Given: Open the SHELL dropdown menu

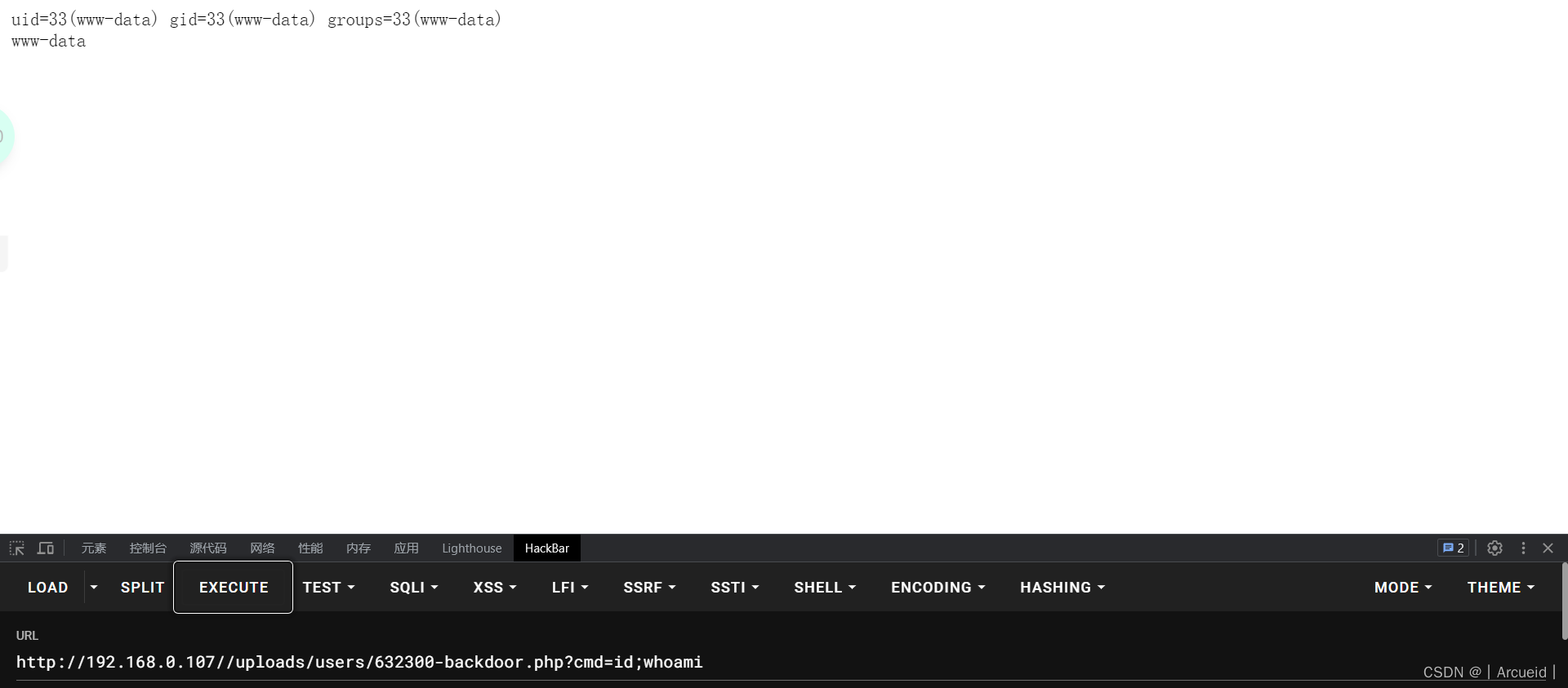Looking at the screenshot, I should (825, 588).
